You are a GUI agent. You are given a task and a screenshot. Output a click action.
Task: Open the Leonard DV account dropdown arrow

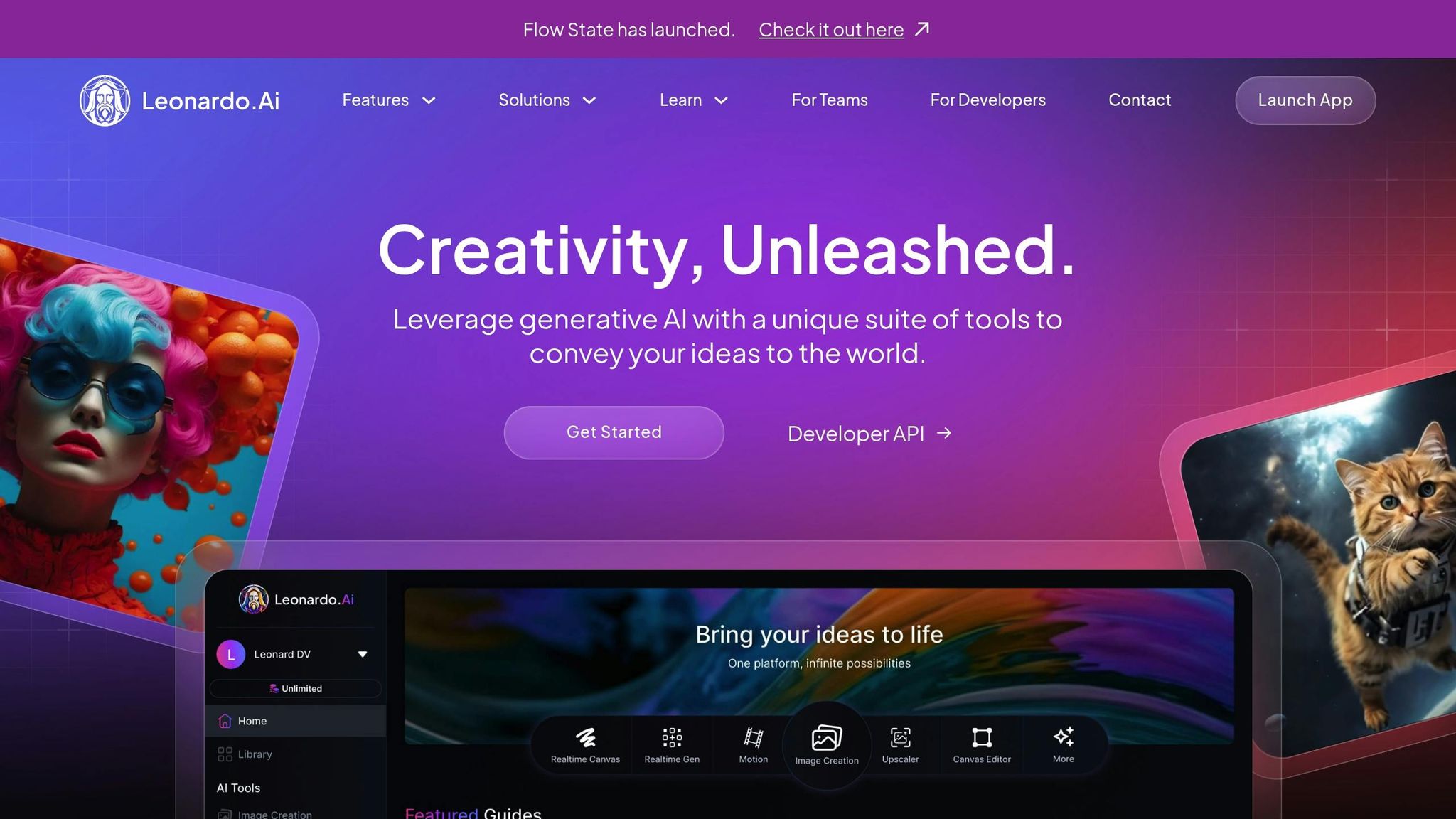363,654
